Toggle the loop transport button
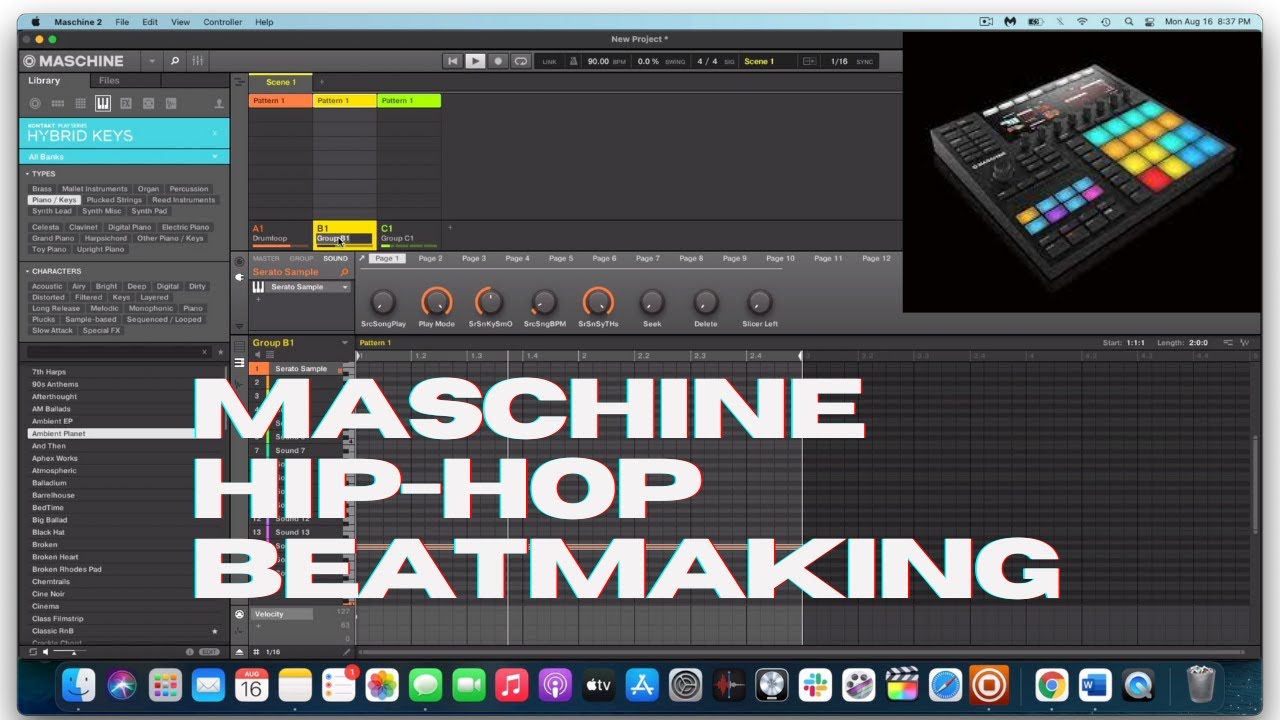Viewport: 1280px width, 720px height. pos(520,61)
